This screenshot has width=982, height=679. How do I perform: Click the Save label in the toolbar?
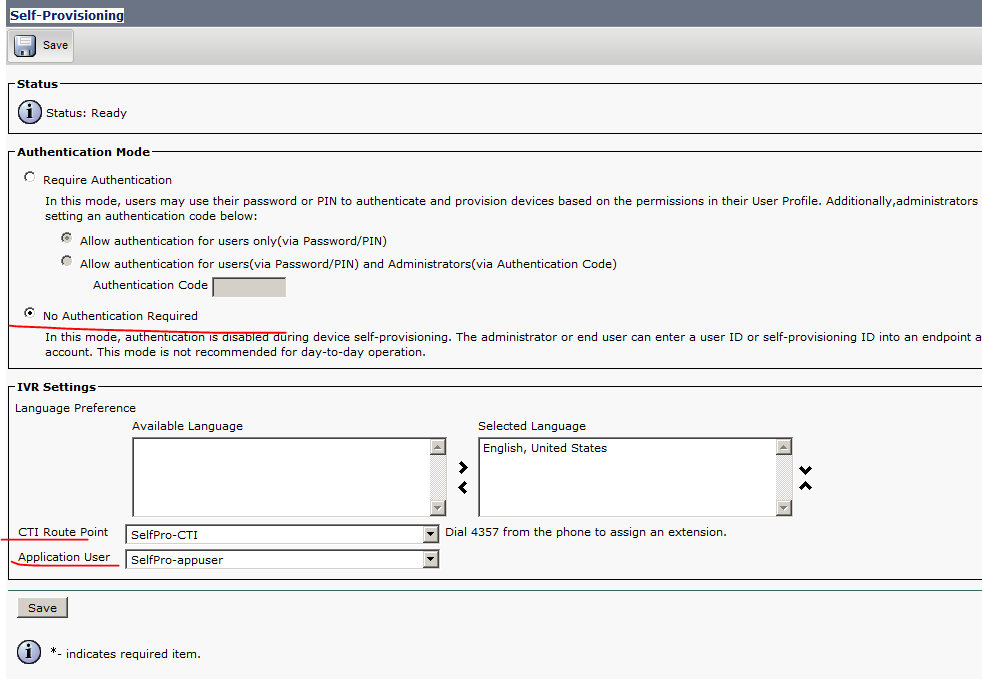(55, 45)
